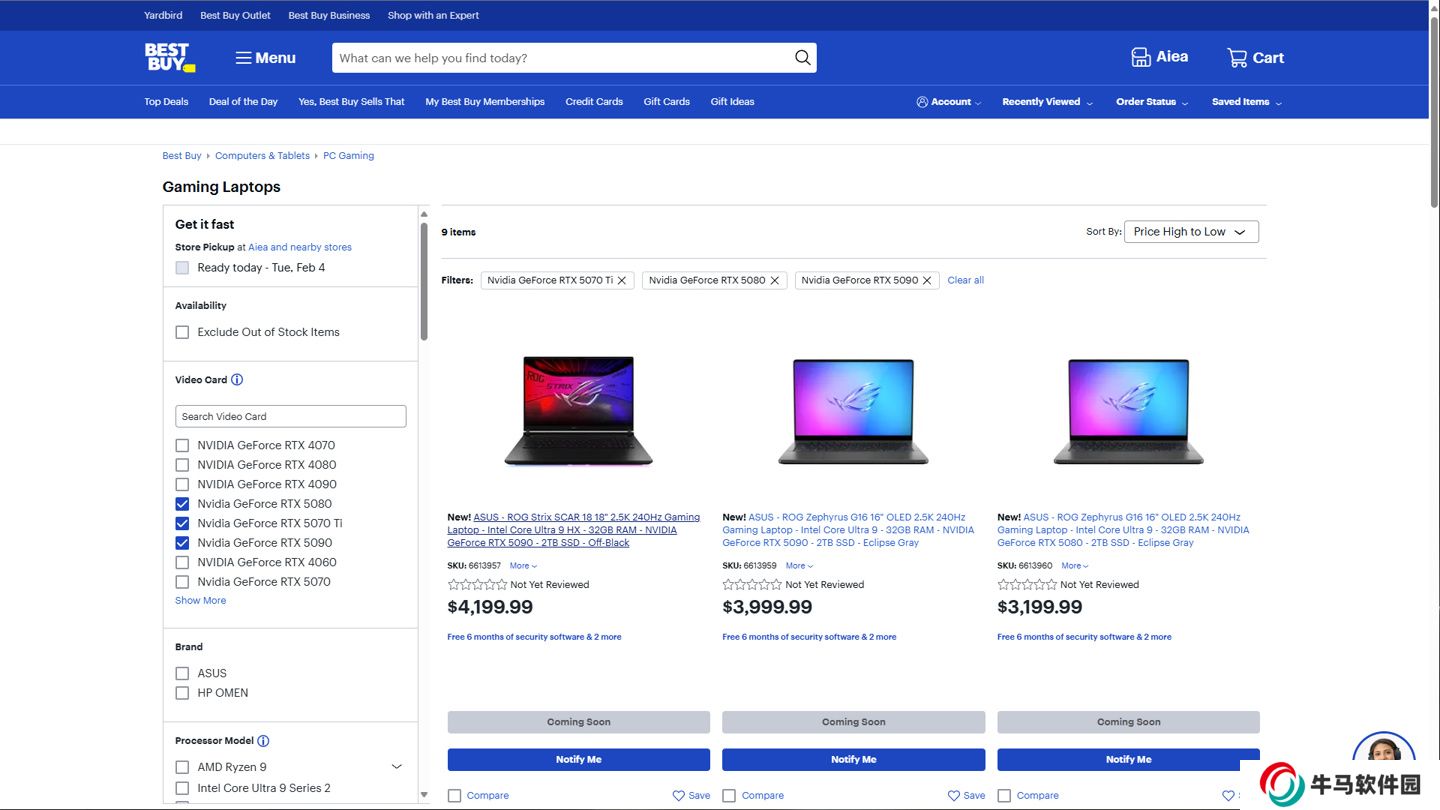Open the Sort By dropdown
This screenshot has height=810, width=1440.
point(1190,232)
